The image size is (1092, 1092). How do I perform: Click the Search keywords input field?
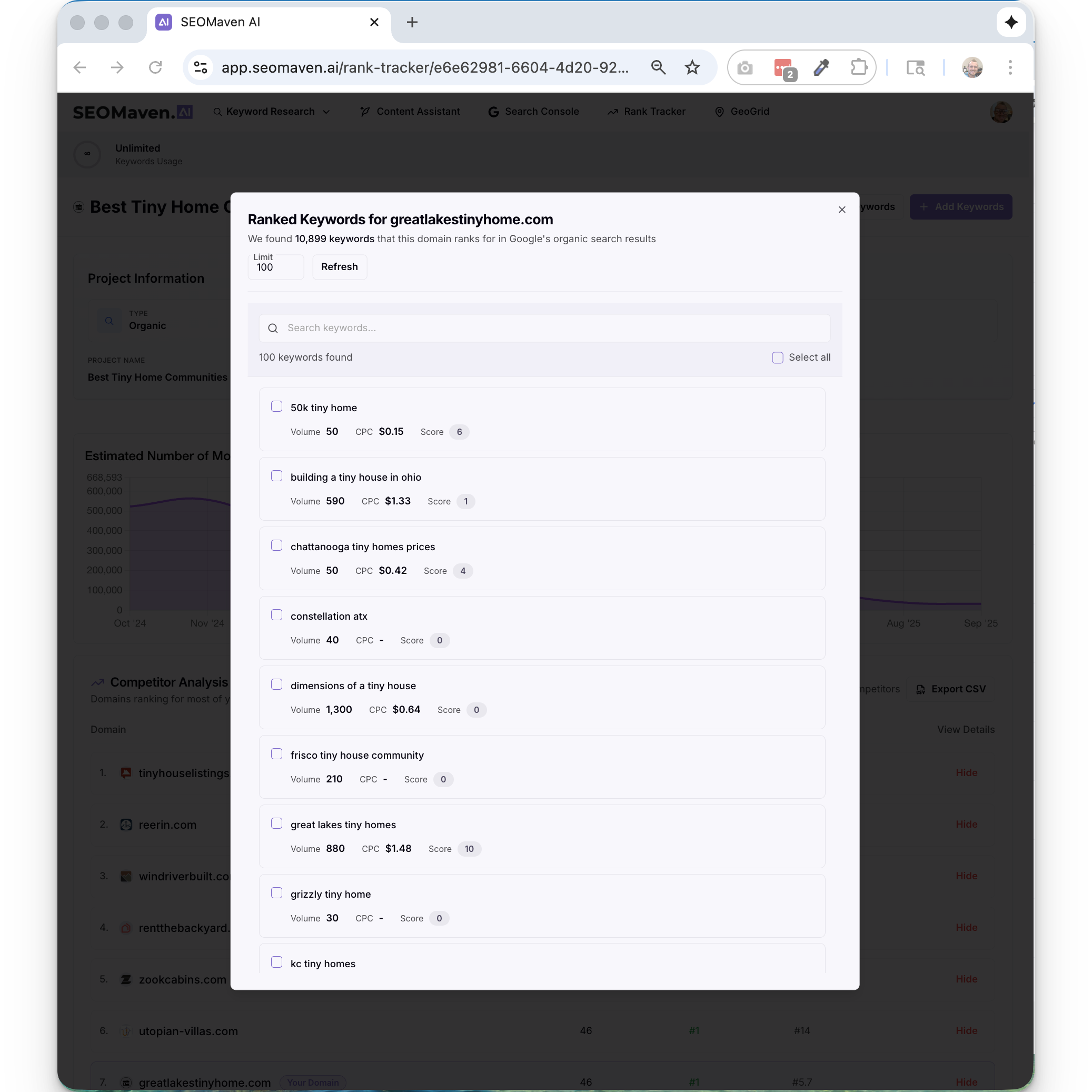point(544,328)
